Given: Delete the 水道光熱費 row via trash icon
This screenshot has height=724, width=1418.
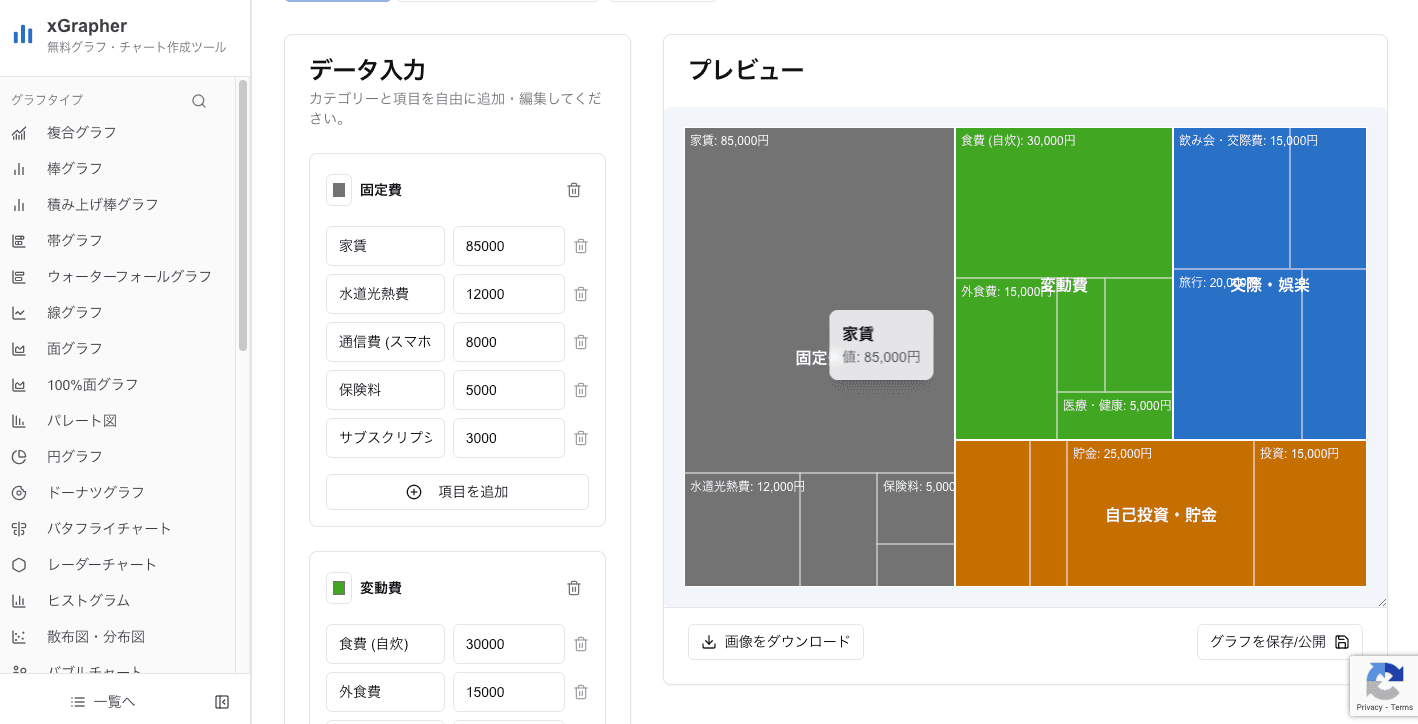Looking at the screenshot, I should (x=581, y=294).
